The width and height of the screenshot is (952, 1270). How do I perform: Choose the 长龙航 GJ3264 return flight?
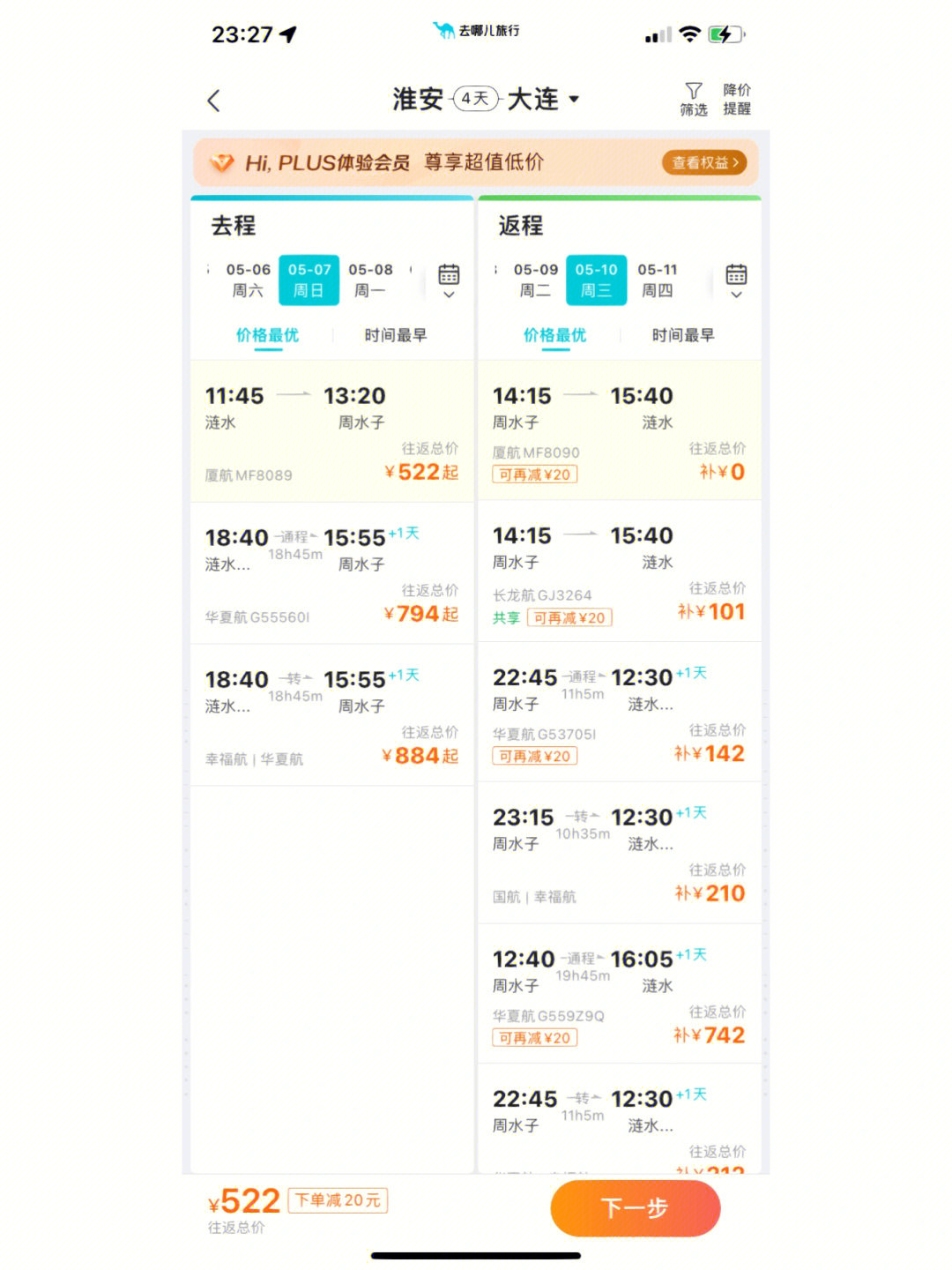619,571
